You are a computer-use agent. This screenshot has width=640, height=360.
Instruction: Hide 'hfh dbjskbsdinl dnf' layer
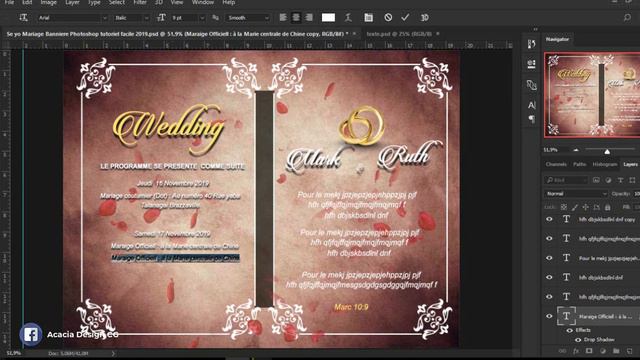pyautogui.click(x=549, y=277)
